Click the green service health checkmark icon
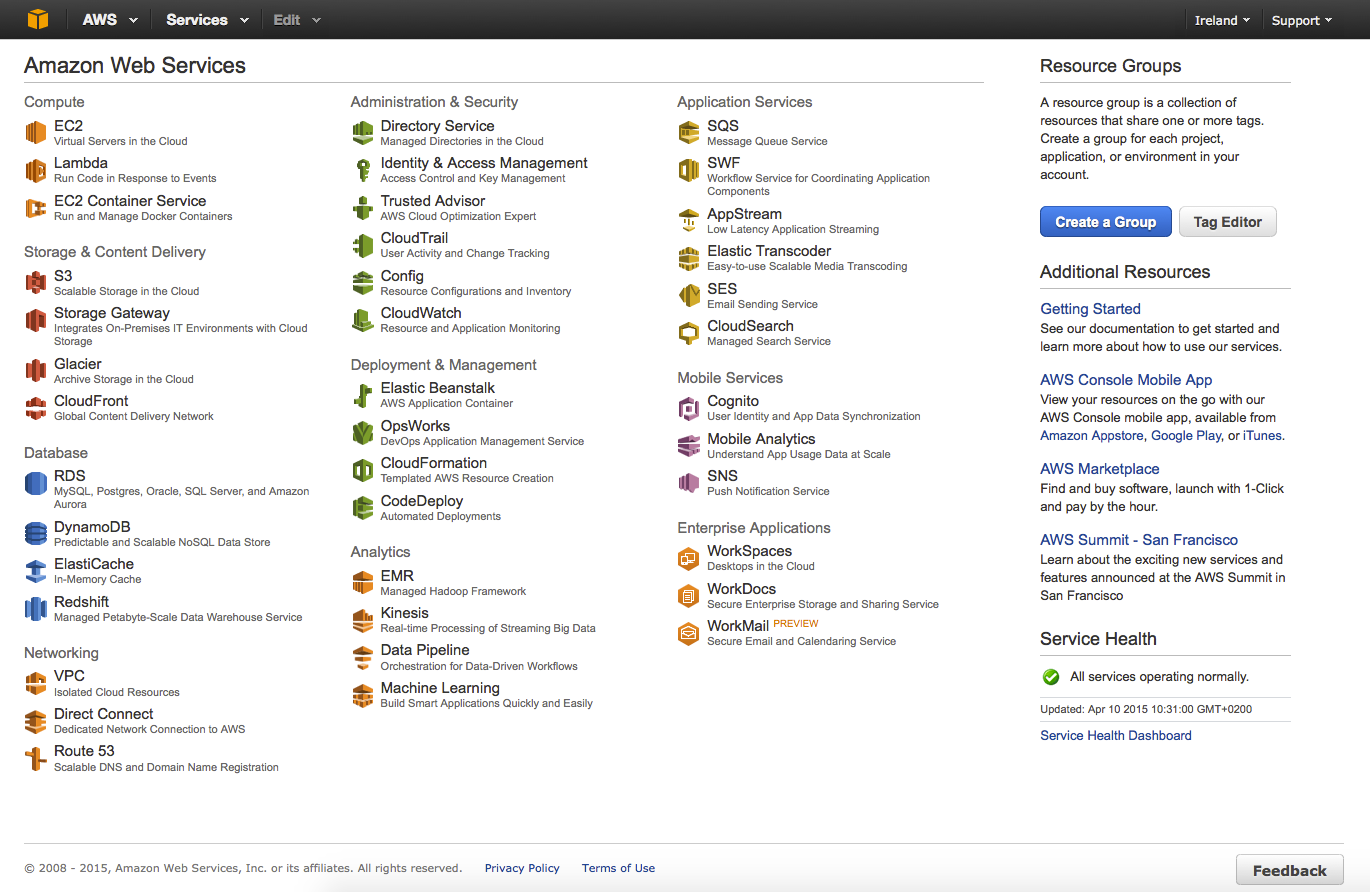 pyautogui.click(x=1051, y=677)
